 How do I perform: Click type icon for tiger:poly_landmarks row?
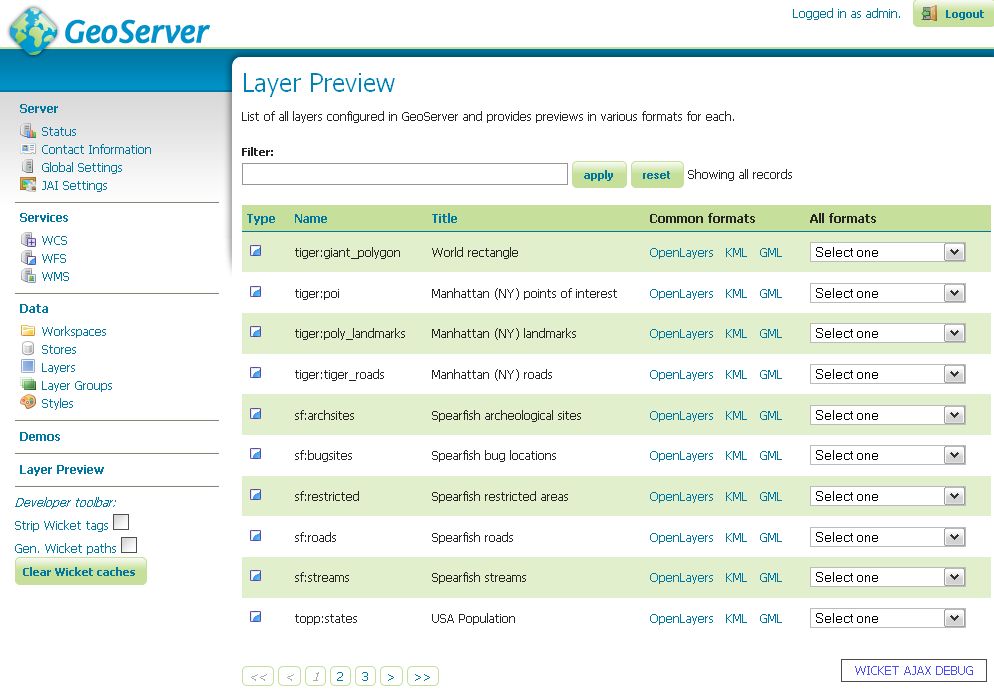[x=255, y=331]
